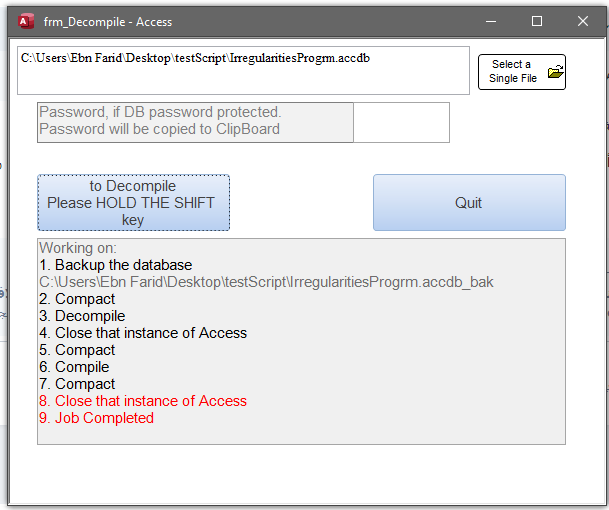Click step 4 Close that instance line
609x510 pixels.
tap(143, 333)
